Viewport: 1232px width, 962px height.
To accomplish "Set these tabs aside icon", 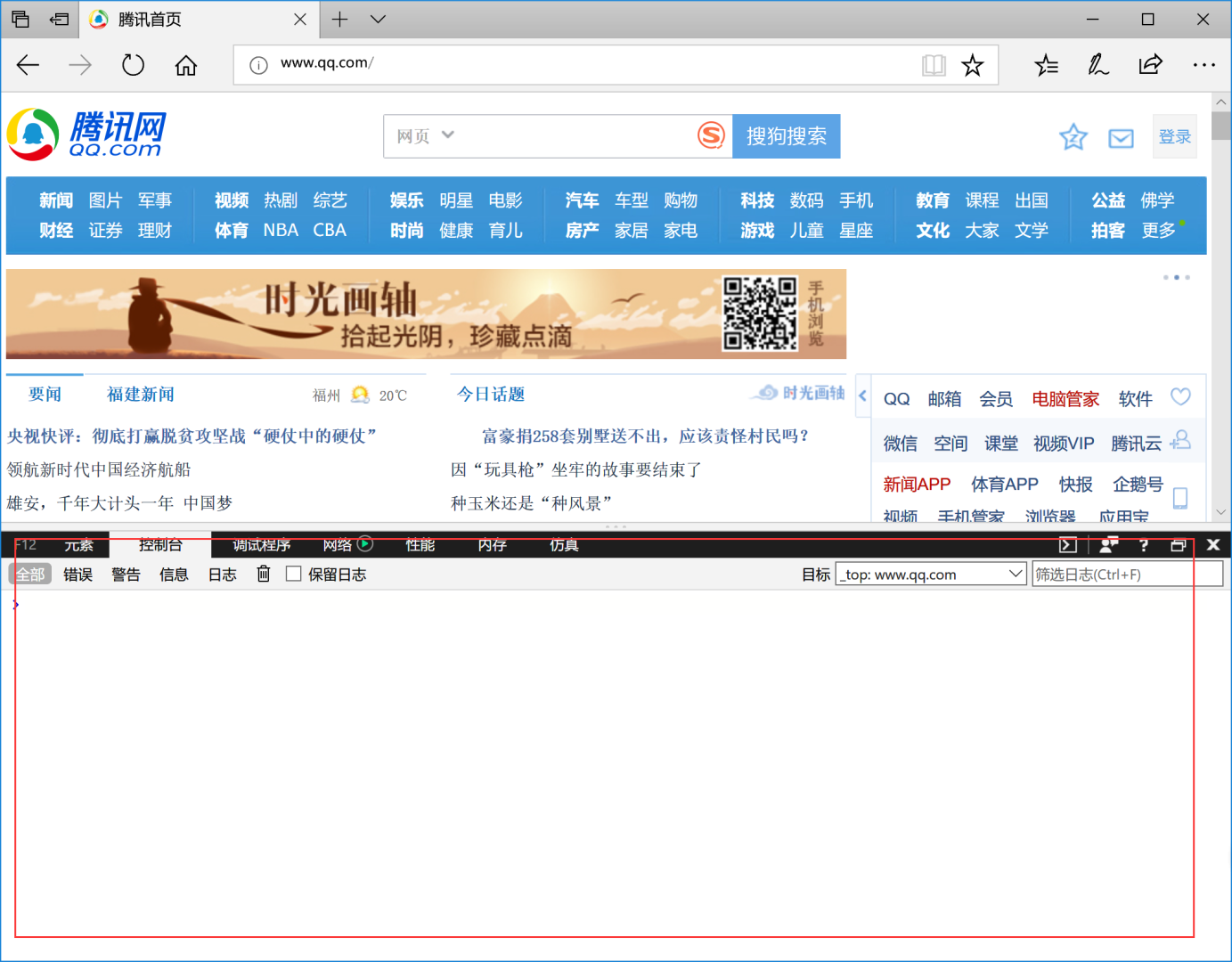I will 59,19.
